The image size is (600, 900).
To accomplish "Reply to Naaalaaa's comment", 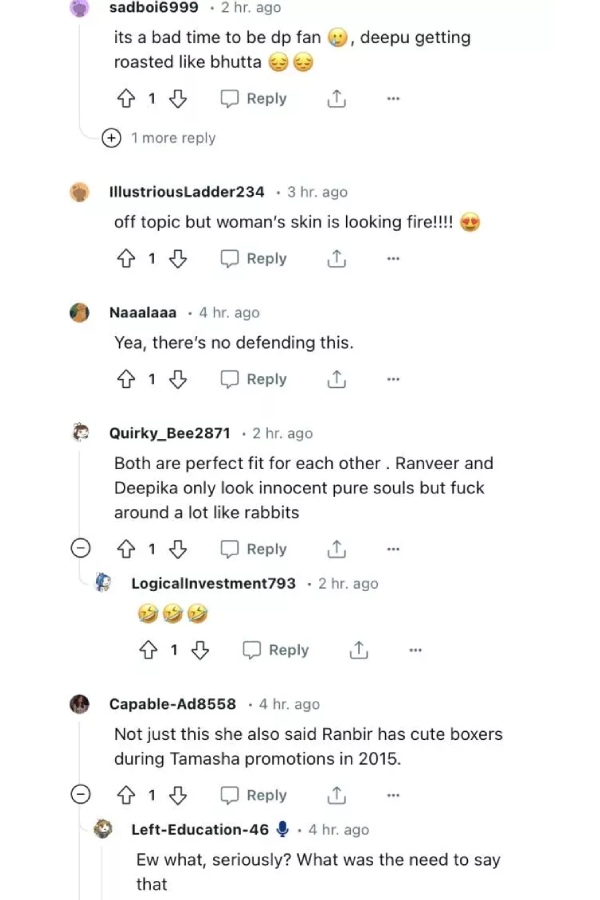I will (254, 380).
